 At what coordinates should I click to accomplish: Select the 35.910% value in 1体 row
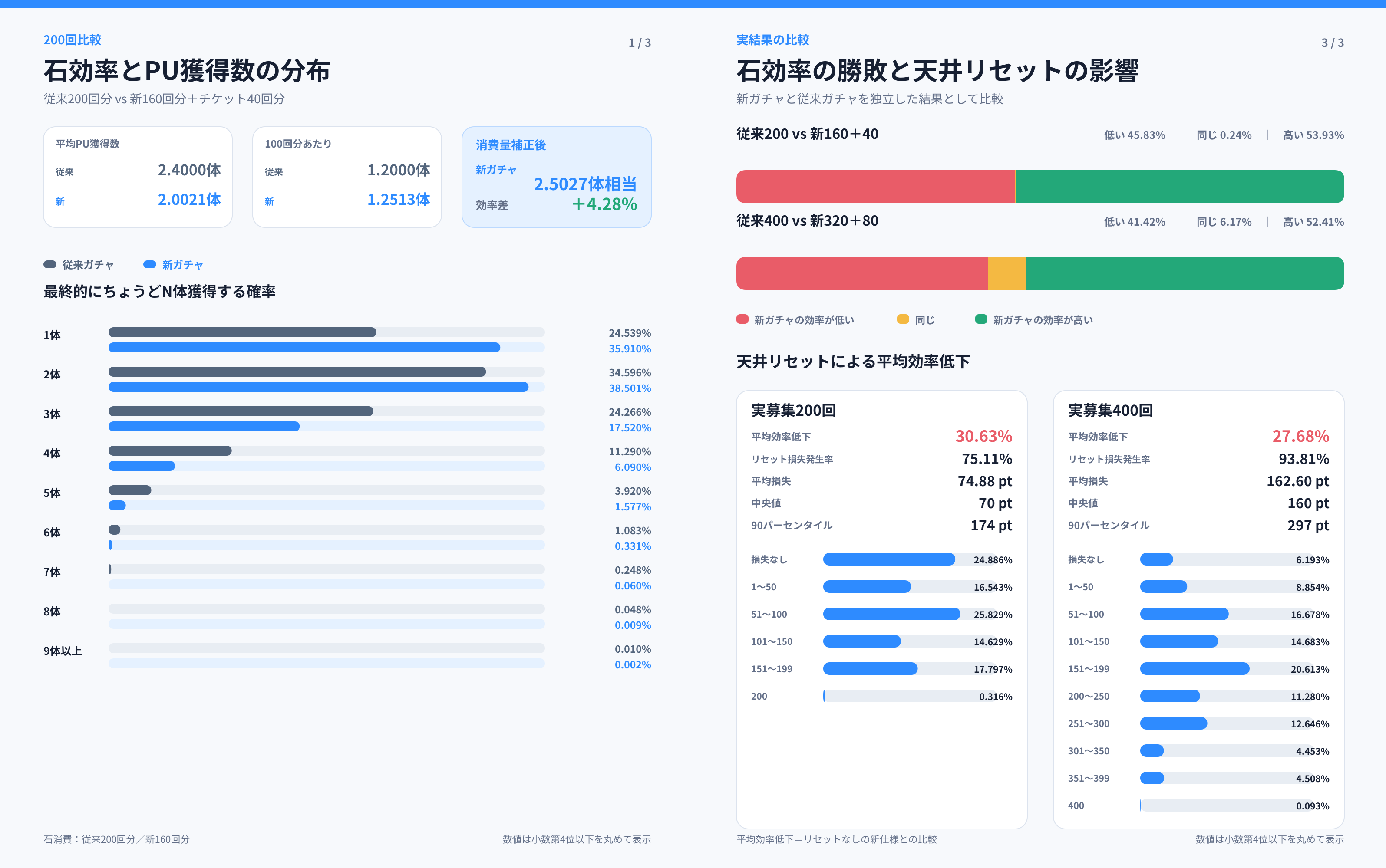pyautogui.click(x=630, y=349)
